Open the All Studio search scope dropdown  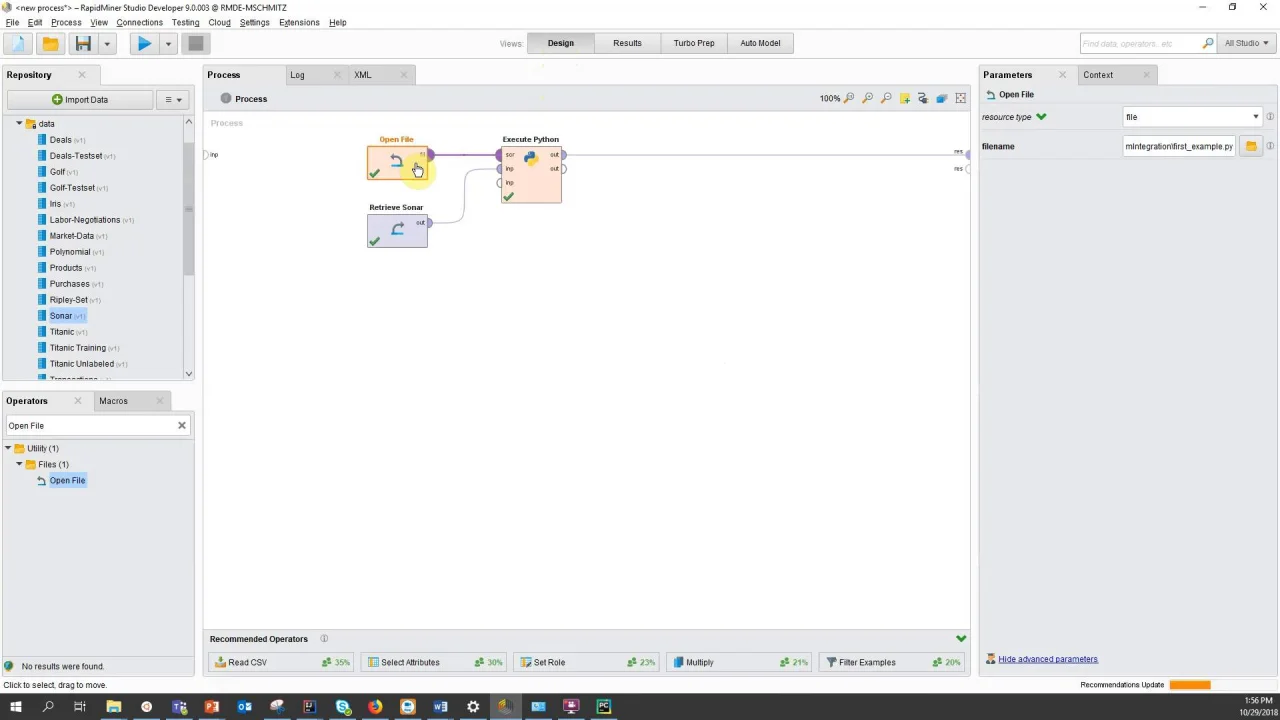click(1248, 43)
